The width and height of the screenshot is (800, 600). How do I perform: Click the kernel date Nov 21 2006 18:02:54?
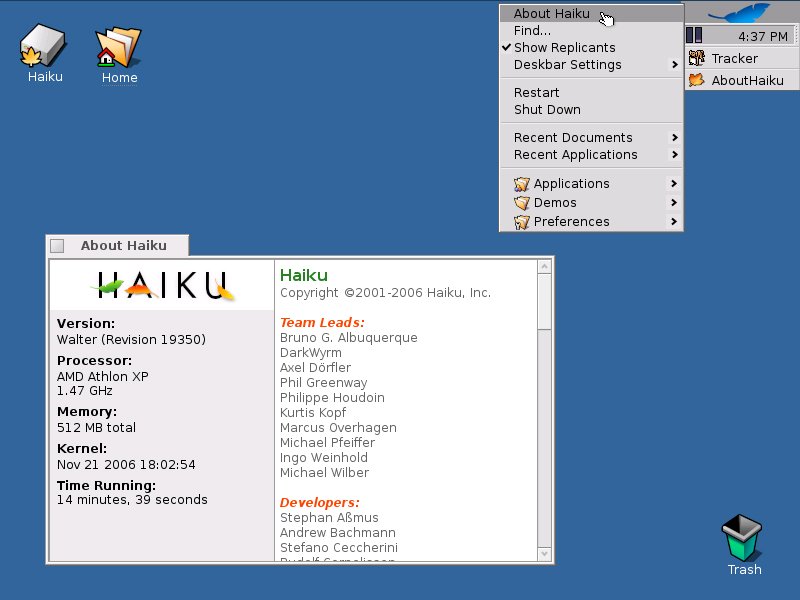coord(126,464)
